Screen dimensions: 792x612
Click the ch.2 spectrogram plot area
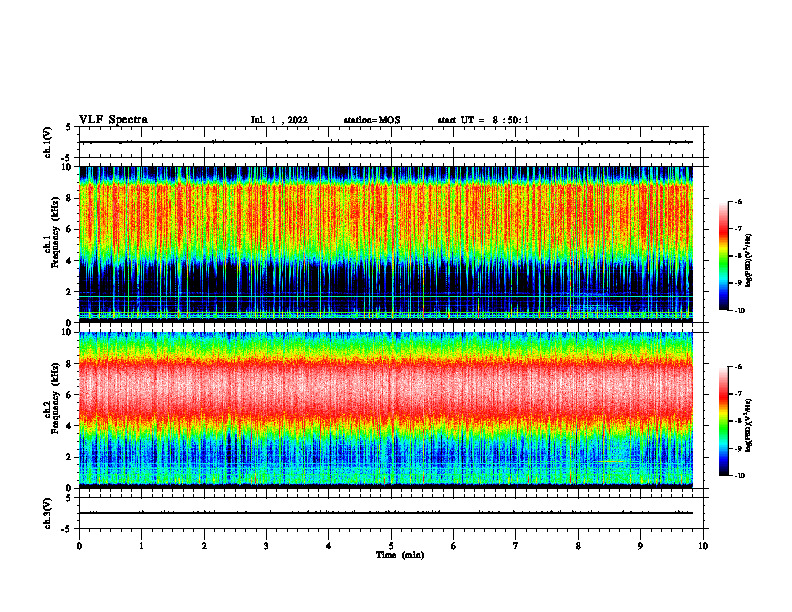click(386, 410)
